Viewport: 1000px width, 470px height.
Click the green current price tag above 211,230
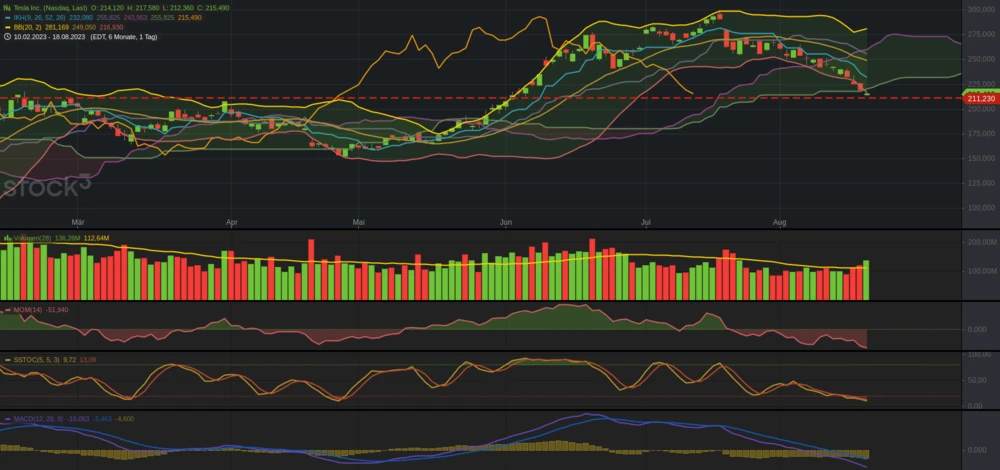981,92
